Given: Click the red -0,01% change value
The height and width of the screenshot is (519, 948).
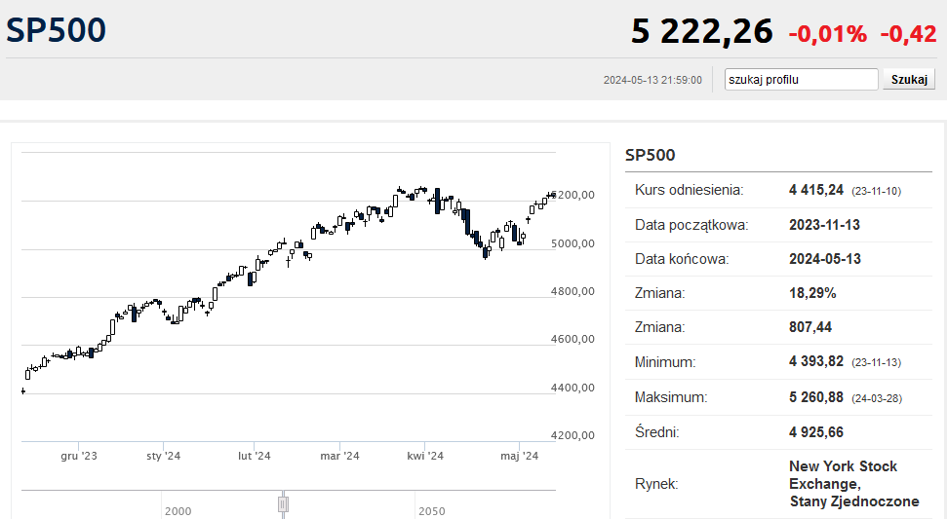Looking at the screenshot, I should 827,34.
